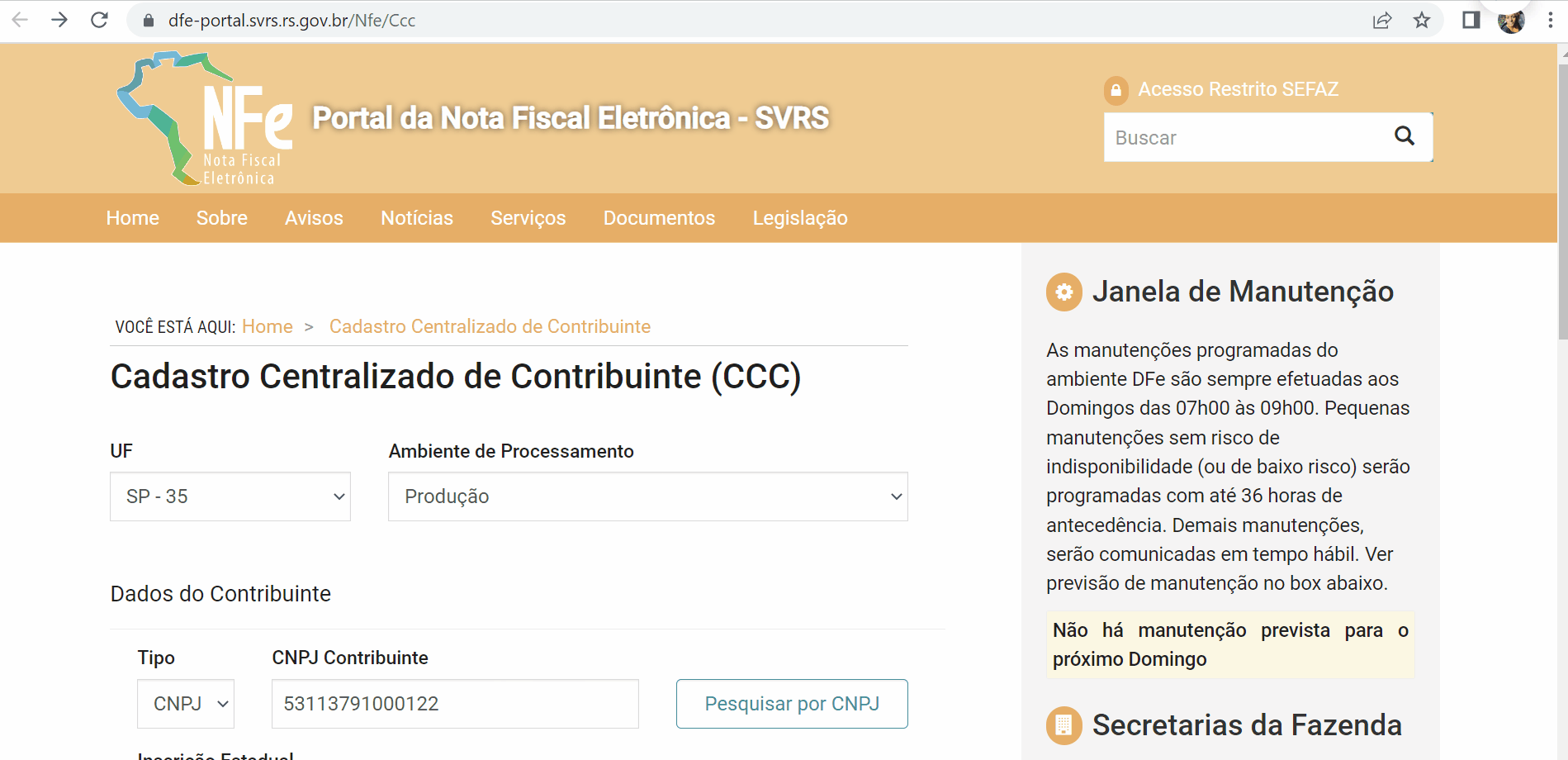
Task: Open the Serviços menu
Action: (x=528, y=218)
